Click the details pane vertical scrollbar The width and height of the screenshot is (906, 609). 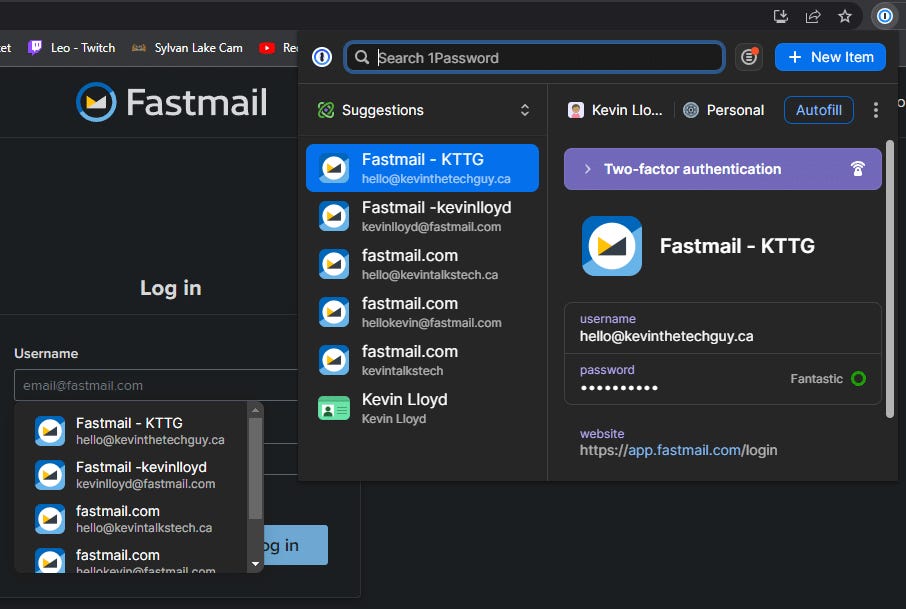click(890, 278)
